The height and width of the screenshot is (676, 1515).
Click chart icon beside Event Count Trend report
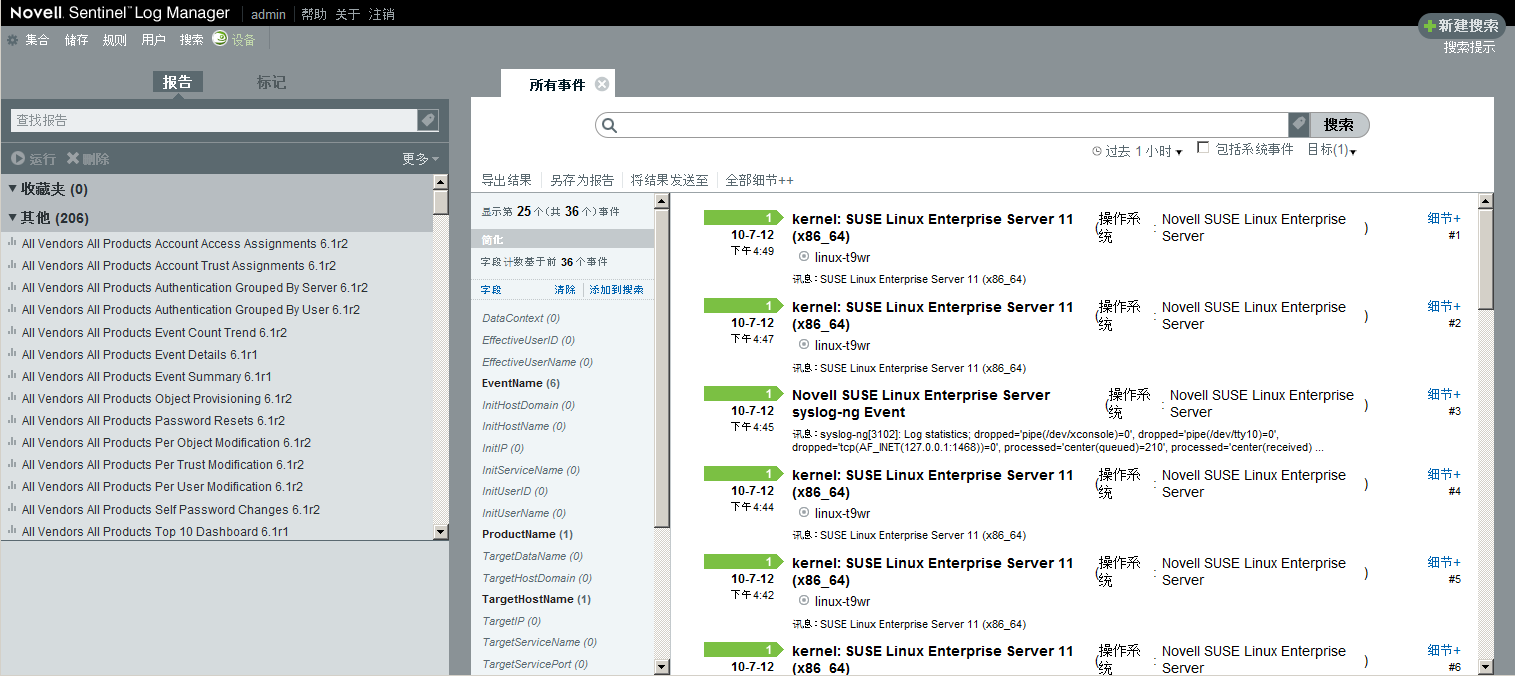[12, 332]
